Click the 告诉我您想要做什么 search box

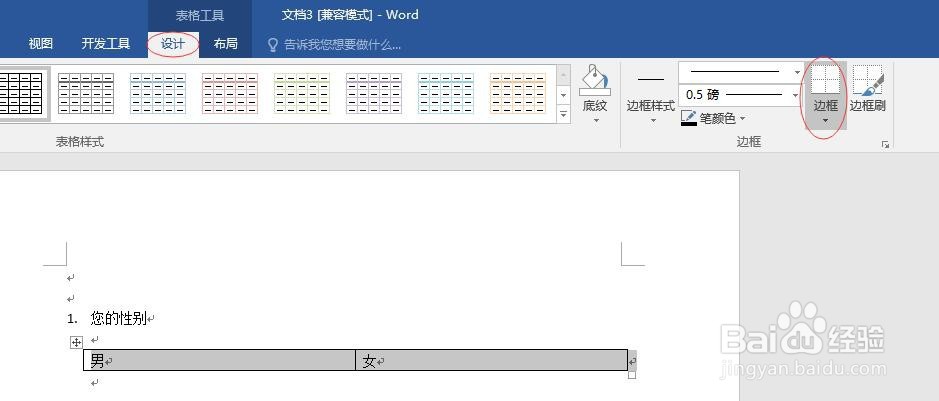coord(342,44)
